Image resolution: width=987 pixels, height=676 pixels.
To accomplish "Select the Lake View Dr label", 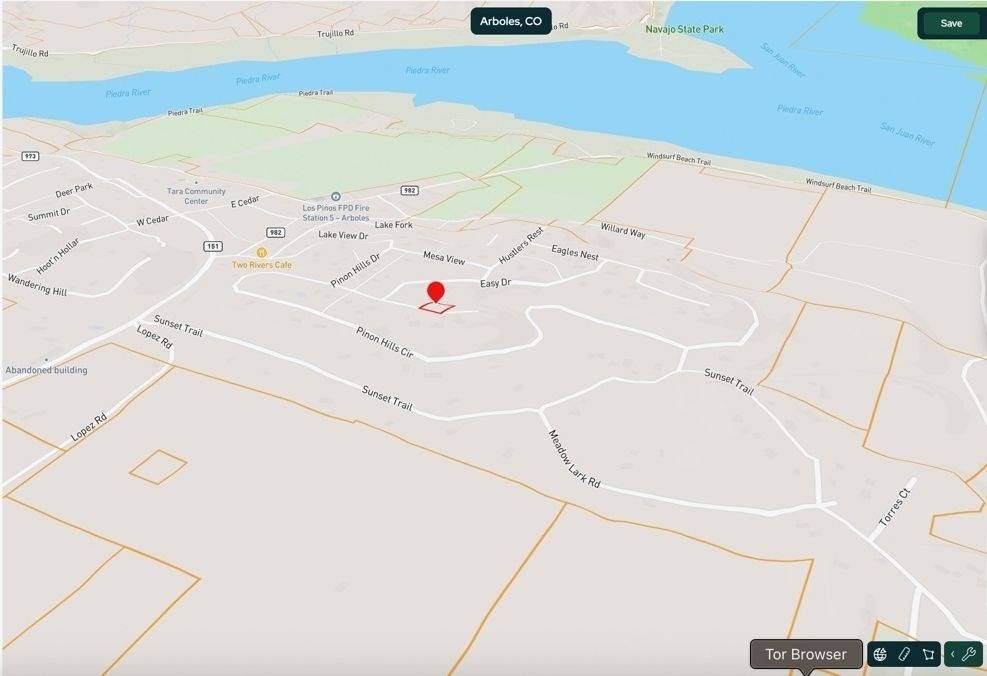I will pos(343,235).
